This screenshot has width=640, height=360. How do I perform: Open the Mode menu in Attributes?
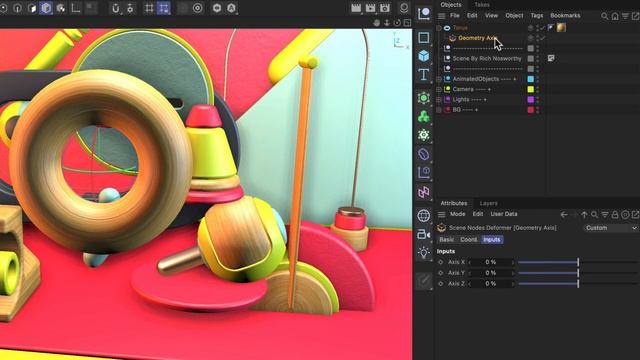(458, 214)
